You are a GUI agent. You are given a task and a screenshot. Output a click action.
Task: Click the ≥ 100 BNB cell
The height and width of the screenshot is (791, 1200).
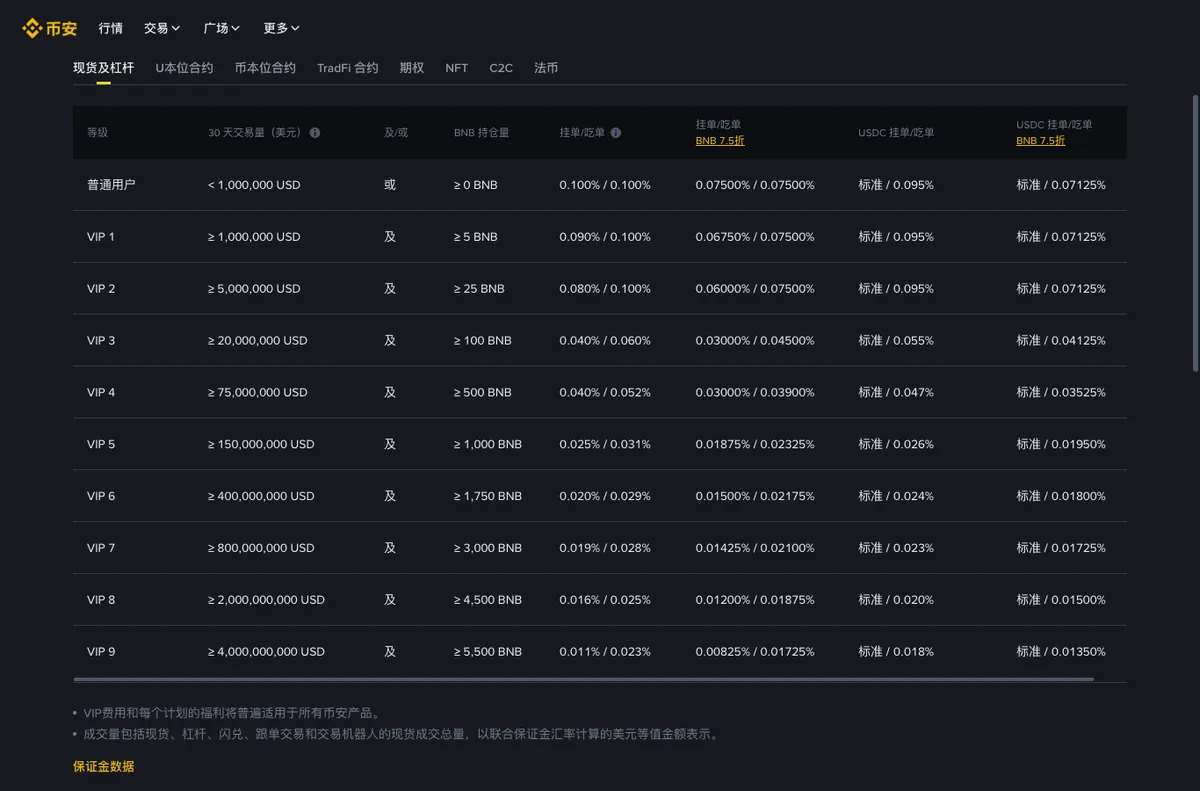tap(483, 341)
